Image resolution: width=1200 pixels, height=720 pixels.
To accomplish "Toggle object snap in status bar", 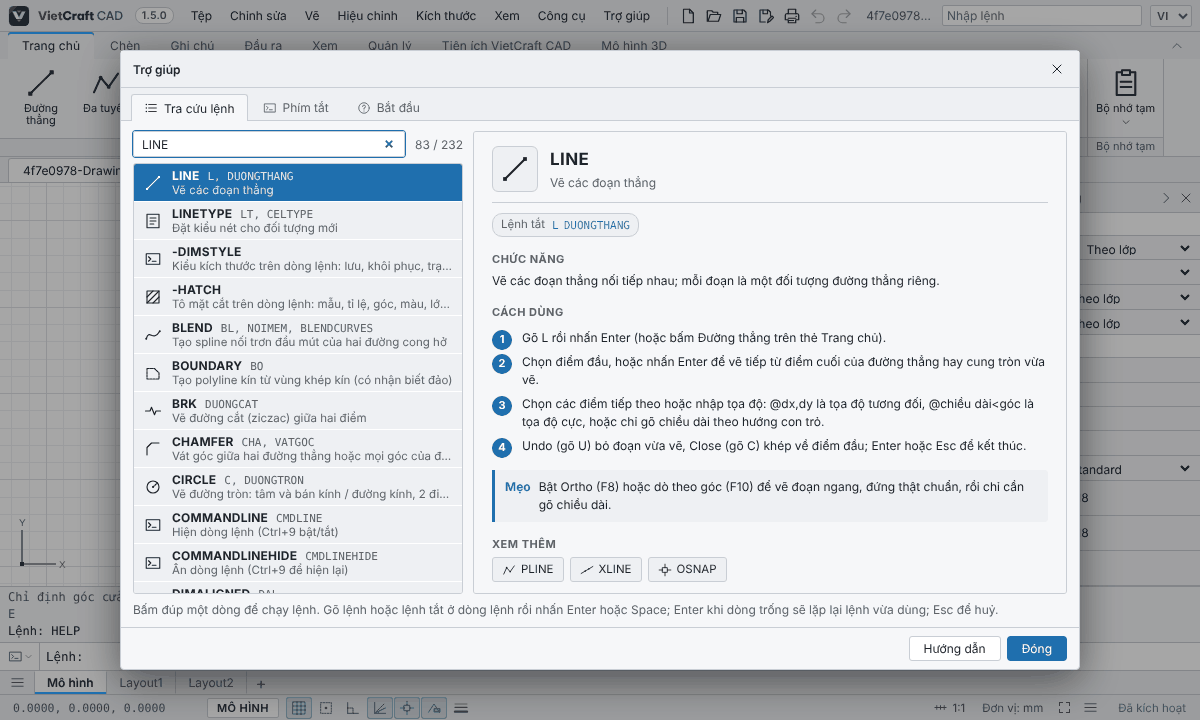I will (407, 708).
